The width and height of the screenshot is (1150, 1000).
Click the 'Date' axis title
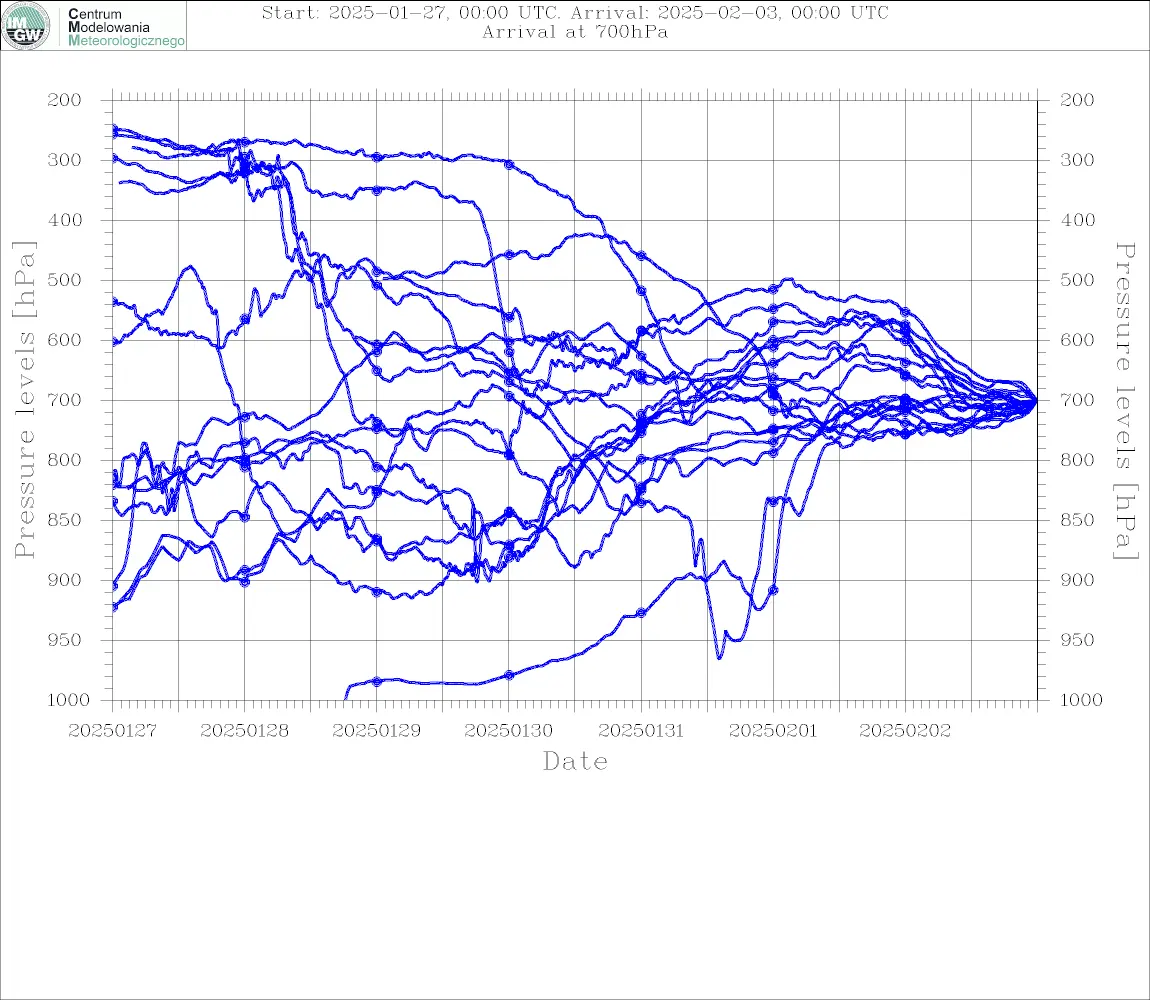(x=575, y=761)
